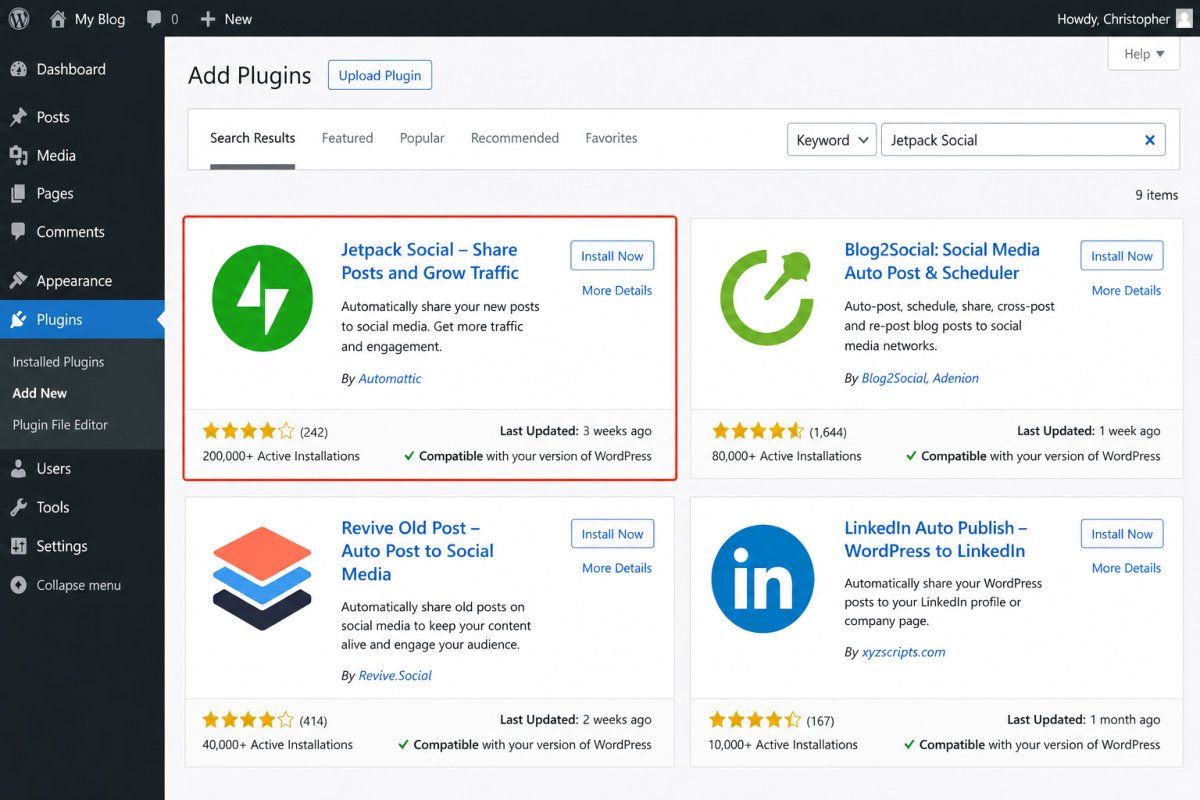Collapse the admin sidebar menu
1200x800 pixels.
[x=66, y=585]
